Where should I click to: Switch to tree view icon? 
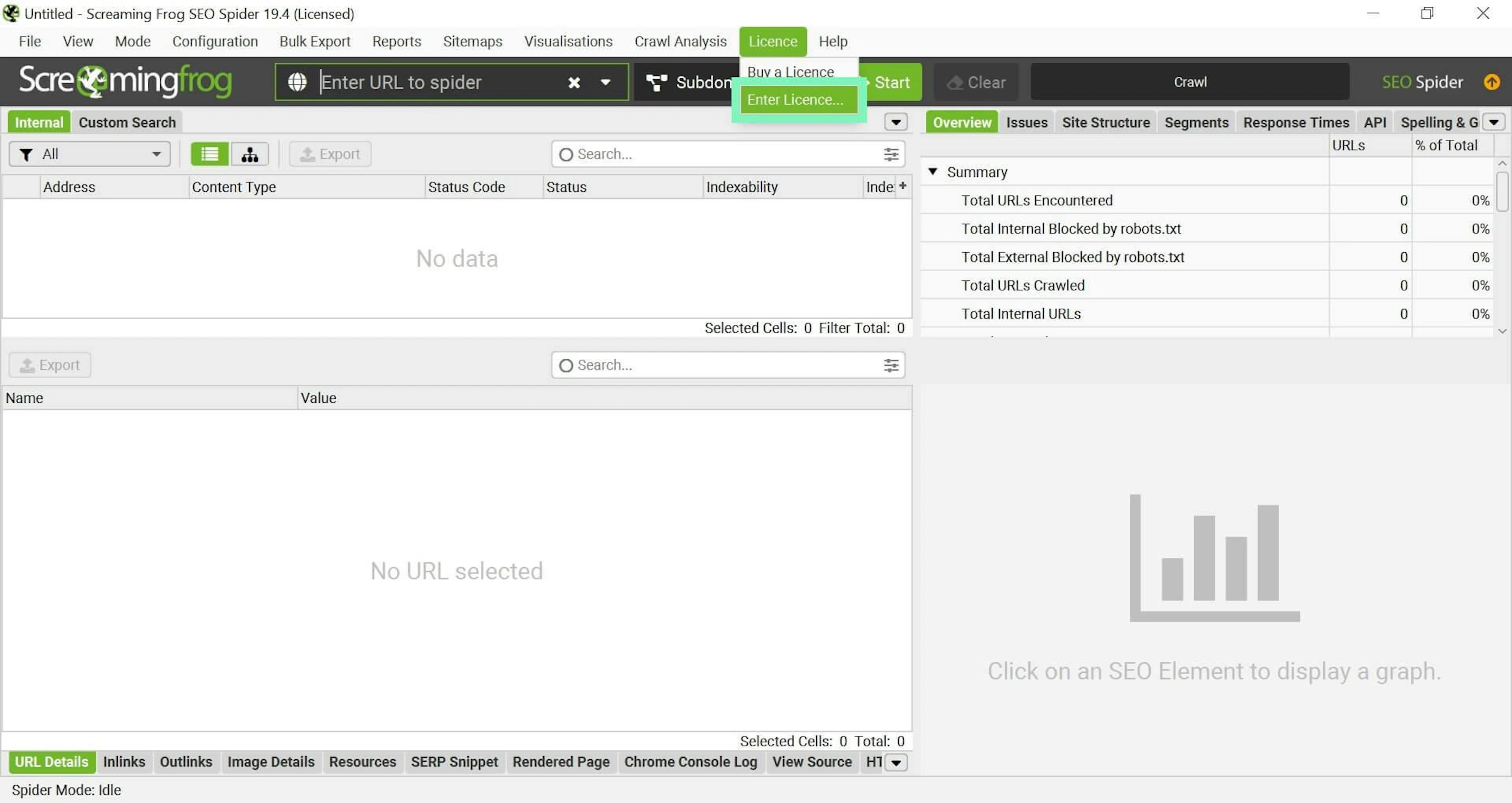point(250,154)
